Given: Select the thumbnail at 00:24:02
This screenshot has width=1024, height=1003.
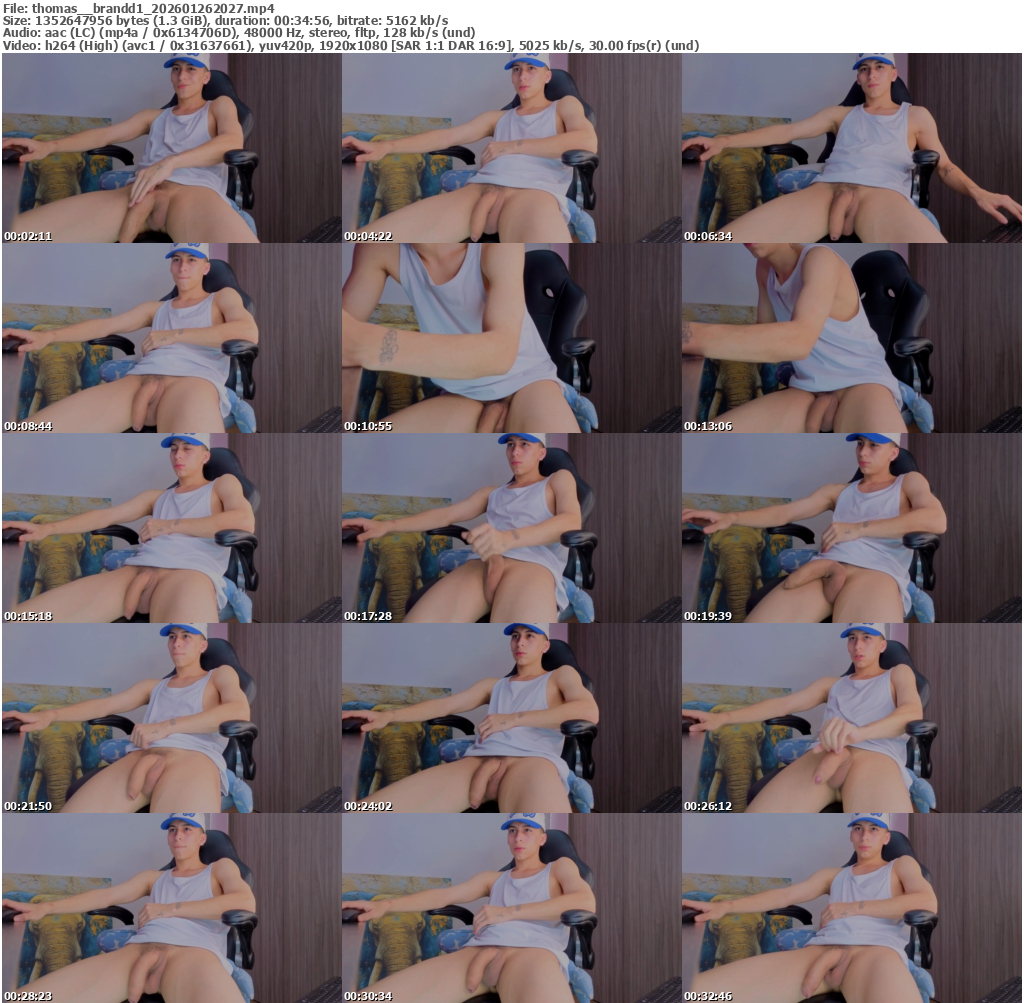Looking at the screenshot, I should (511, 718).
